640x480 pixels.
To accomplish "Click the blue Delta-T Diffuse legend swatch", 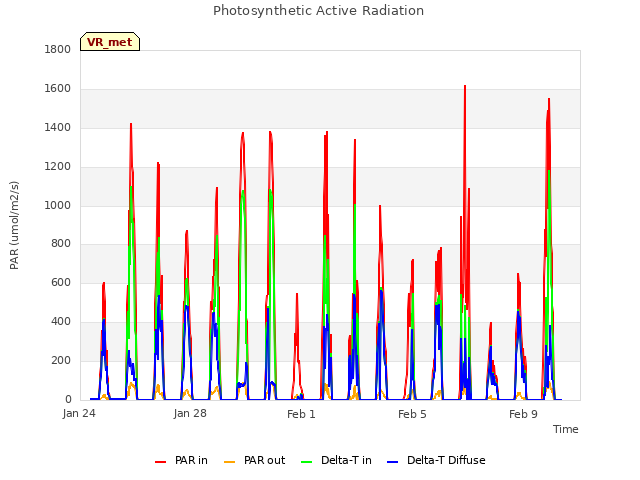I will [393, 462].
